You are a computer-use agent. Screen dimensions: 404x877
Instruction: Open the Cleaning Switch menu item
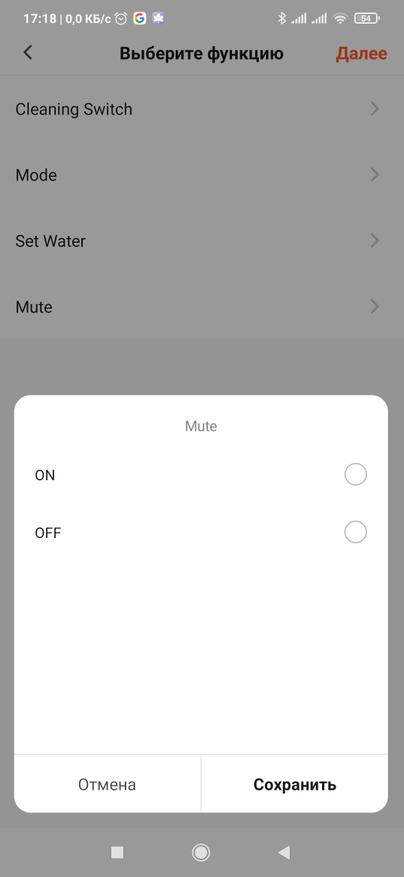tap(202, 109)
